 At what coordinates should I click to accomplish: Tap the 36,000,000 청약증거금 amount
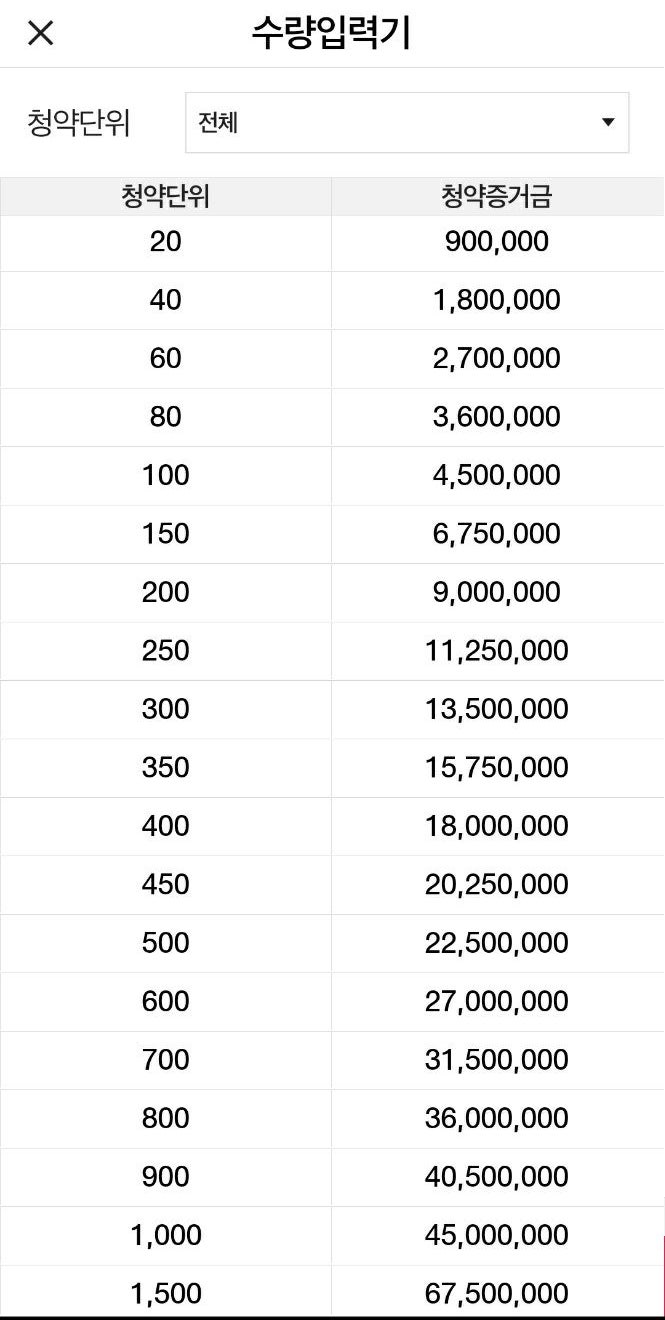(x=496, y=1118)
